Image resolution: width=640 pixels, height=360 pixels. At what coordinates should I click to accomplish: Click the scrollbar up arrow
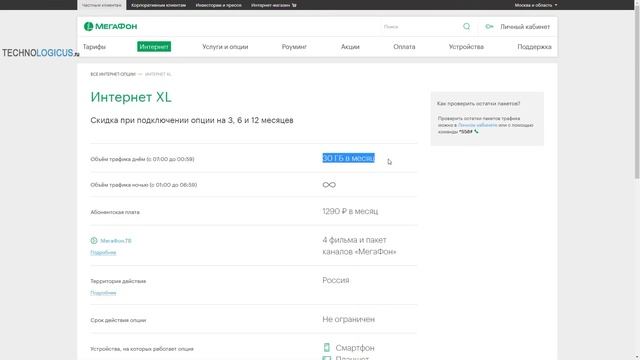[x=637, y=2]
